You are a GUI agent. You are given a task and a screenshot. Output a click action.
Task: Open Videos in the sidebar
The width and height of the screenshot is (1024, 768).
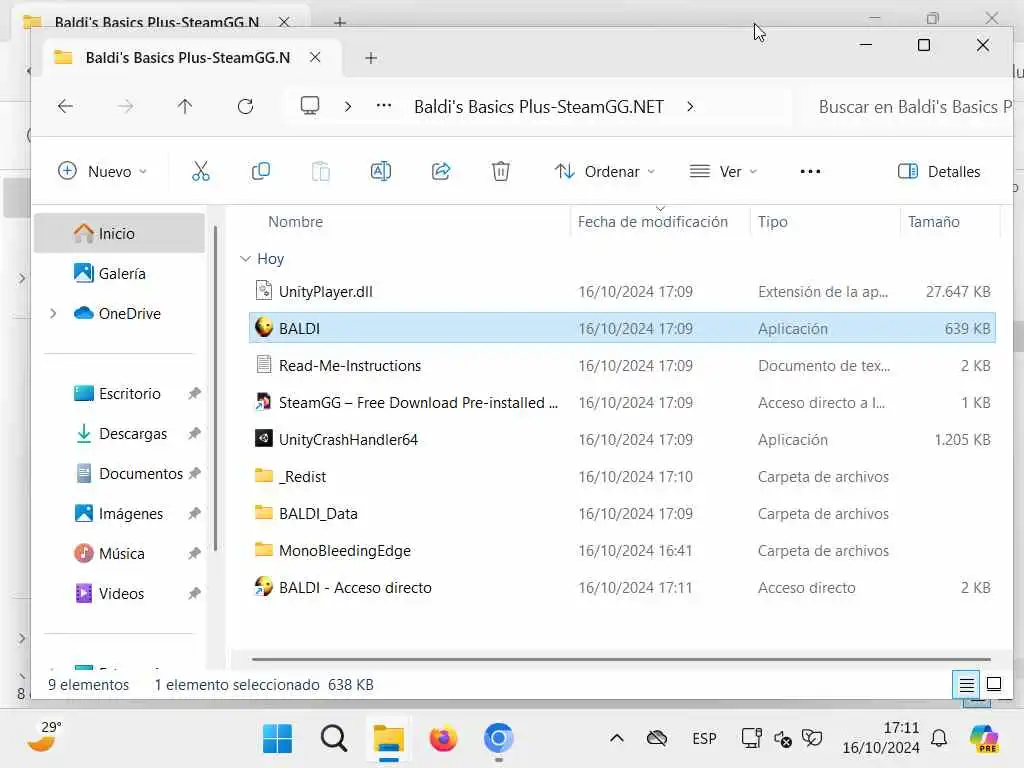click(120, 593)
